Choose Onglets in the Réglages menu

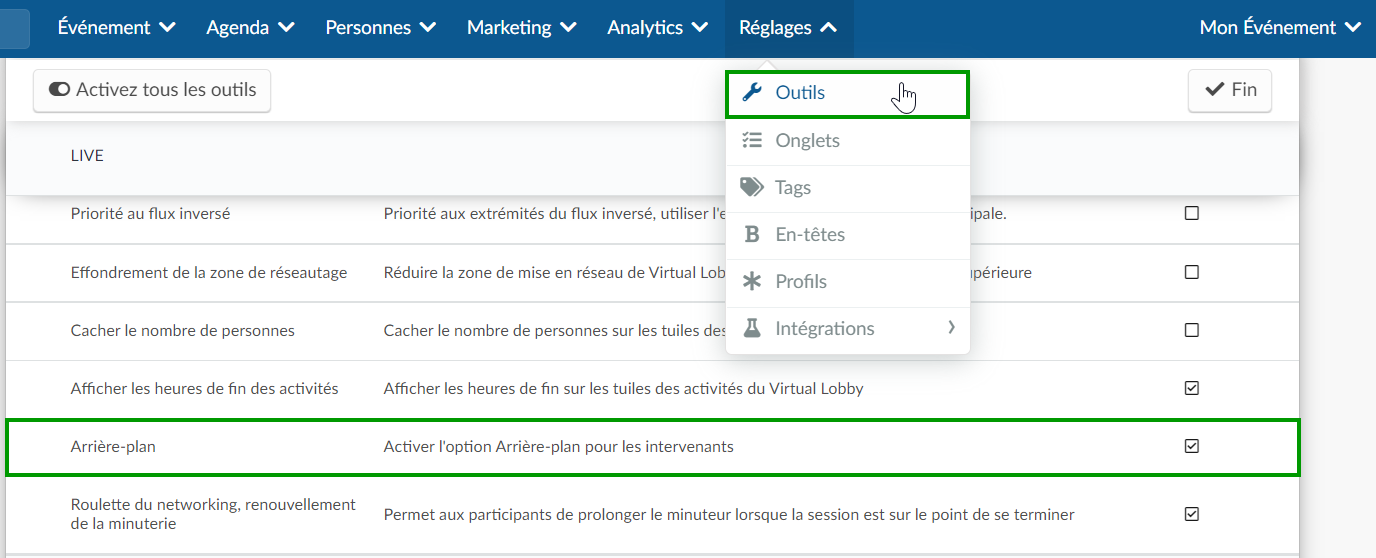[848, 141]
